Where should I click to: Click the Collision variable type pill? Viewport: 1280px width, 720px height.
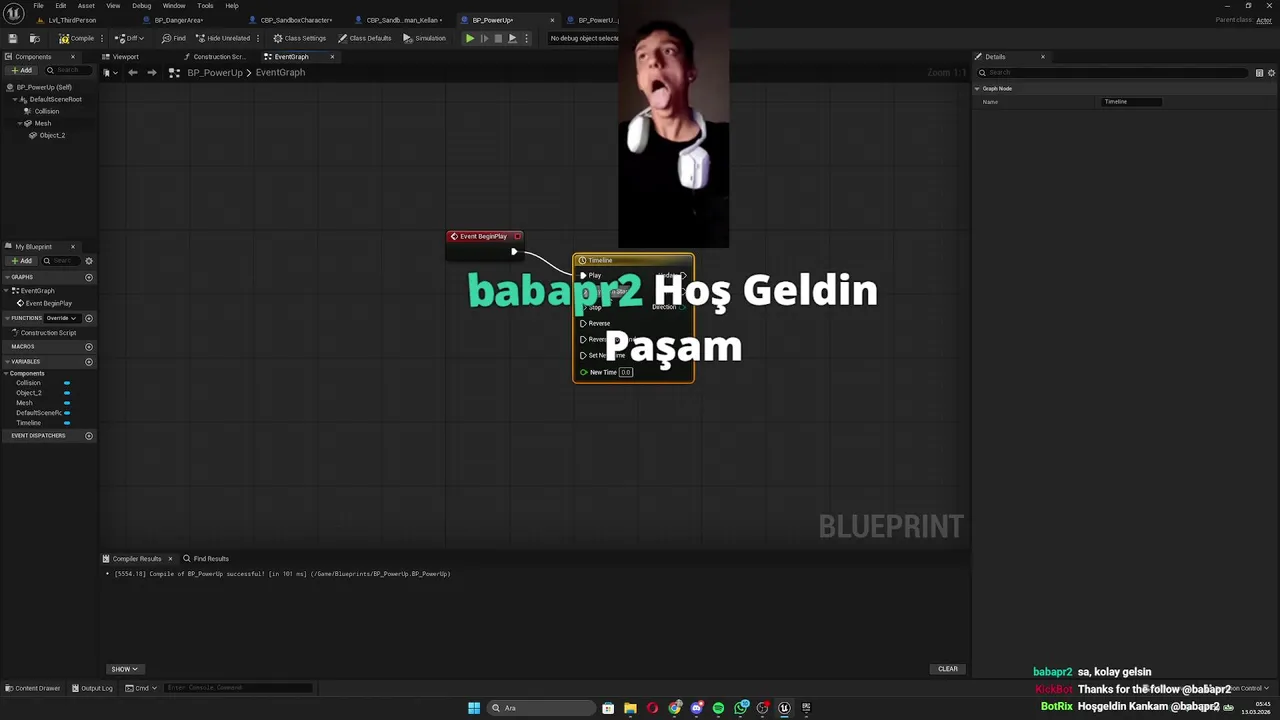point(67,383)
